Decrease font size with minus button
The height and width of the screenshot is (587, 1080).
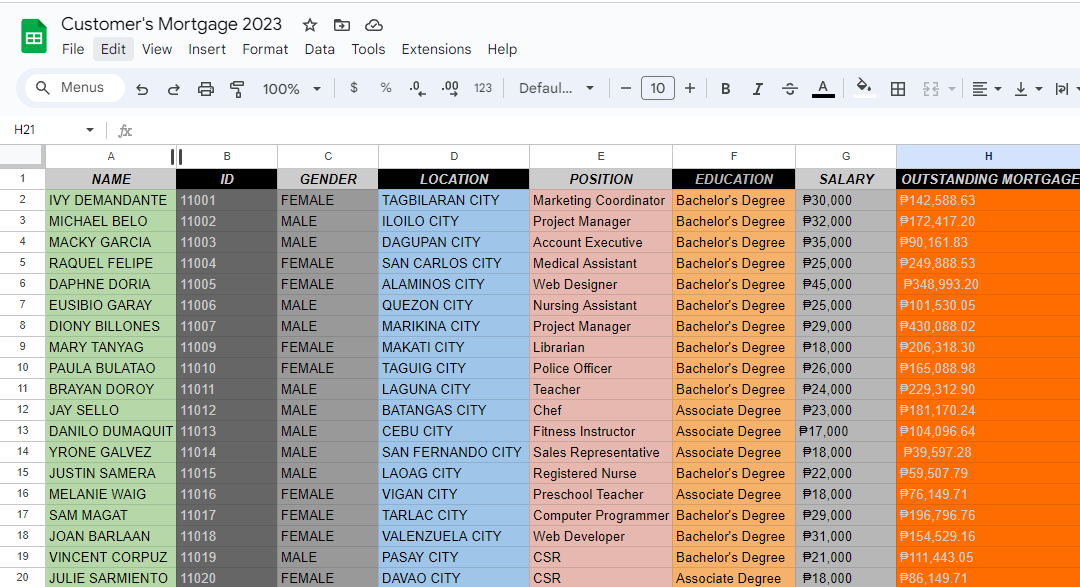pyautogui.click(x=625, y=88)
